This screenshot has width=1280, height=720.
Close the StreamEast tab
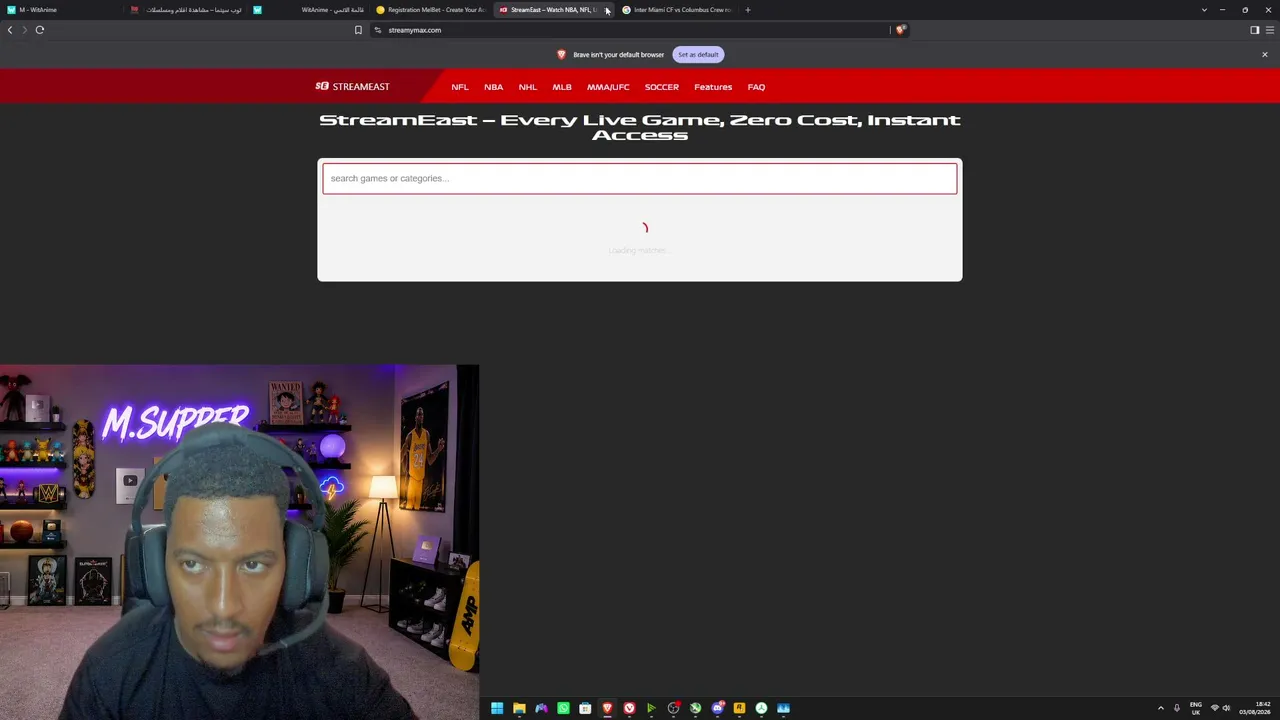(x=607, y=10)
